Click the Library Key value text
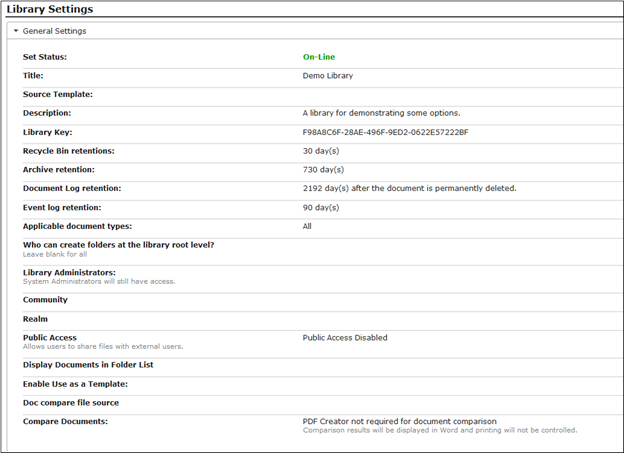 coord(385,132)
